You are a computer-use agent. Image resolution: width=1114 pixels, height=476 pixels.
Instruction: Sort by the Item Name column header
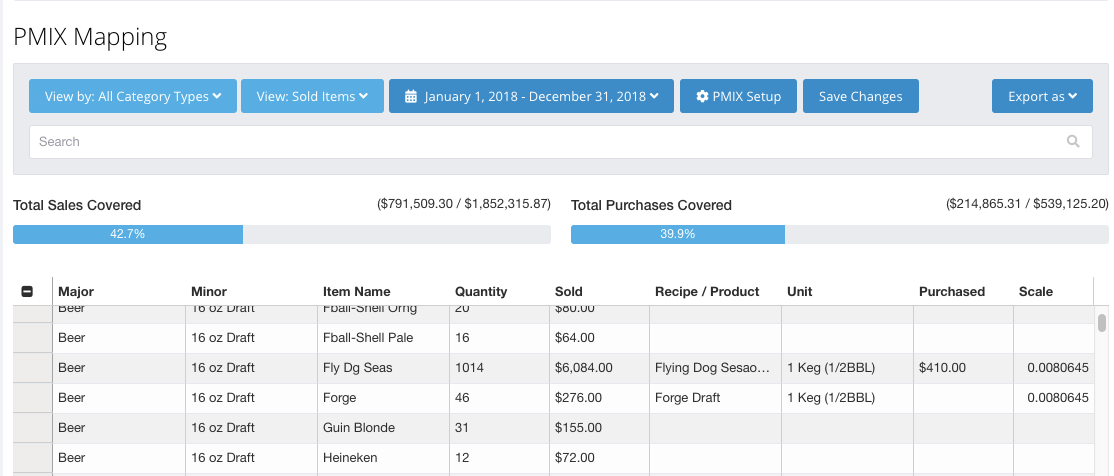pyautogui.click(x=356, y=292)
